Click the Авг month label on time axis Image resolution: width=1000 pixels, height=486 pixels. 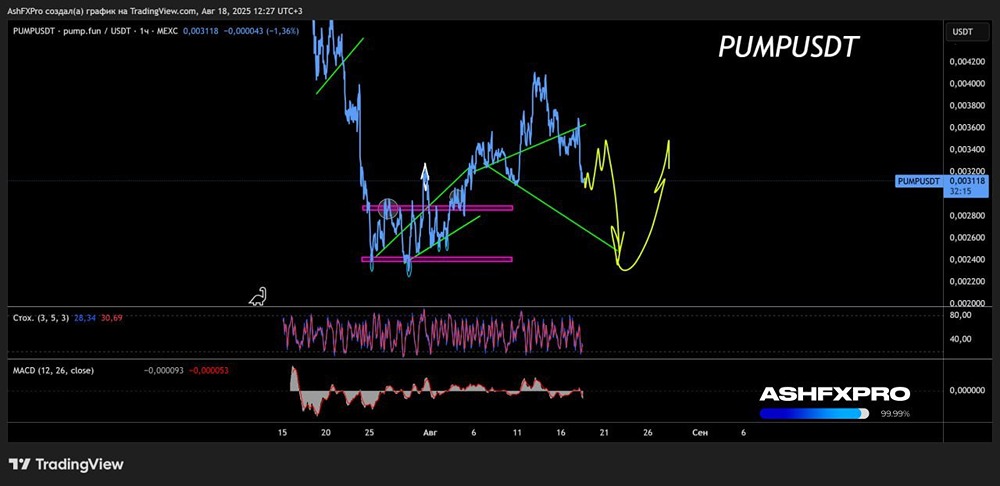pos(430,432)
